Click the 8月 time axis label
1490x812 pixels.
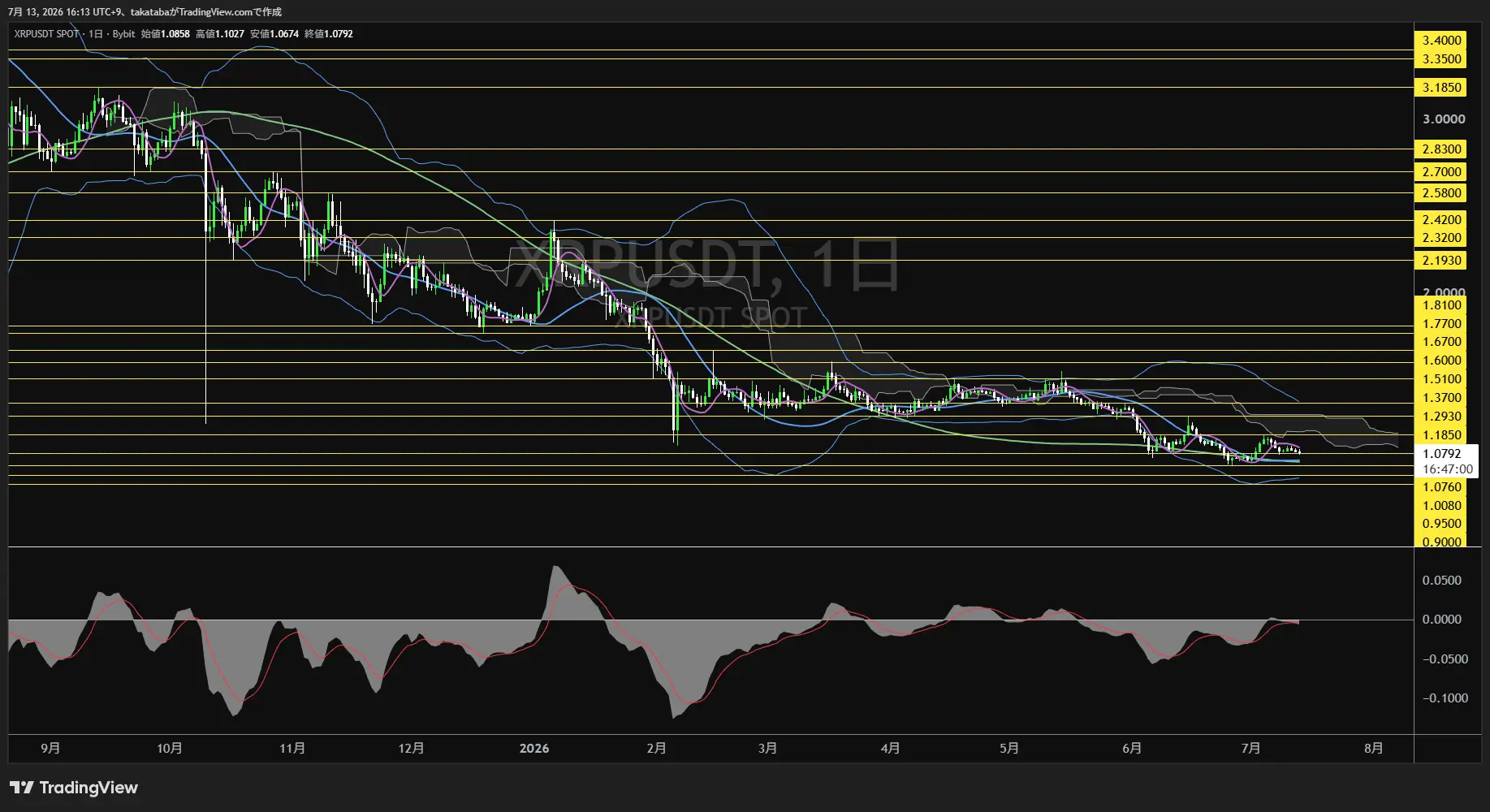[x=1374, y=748]
